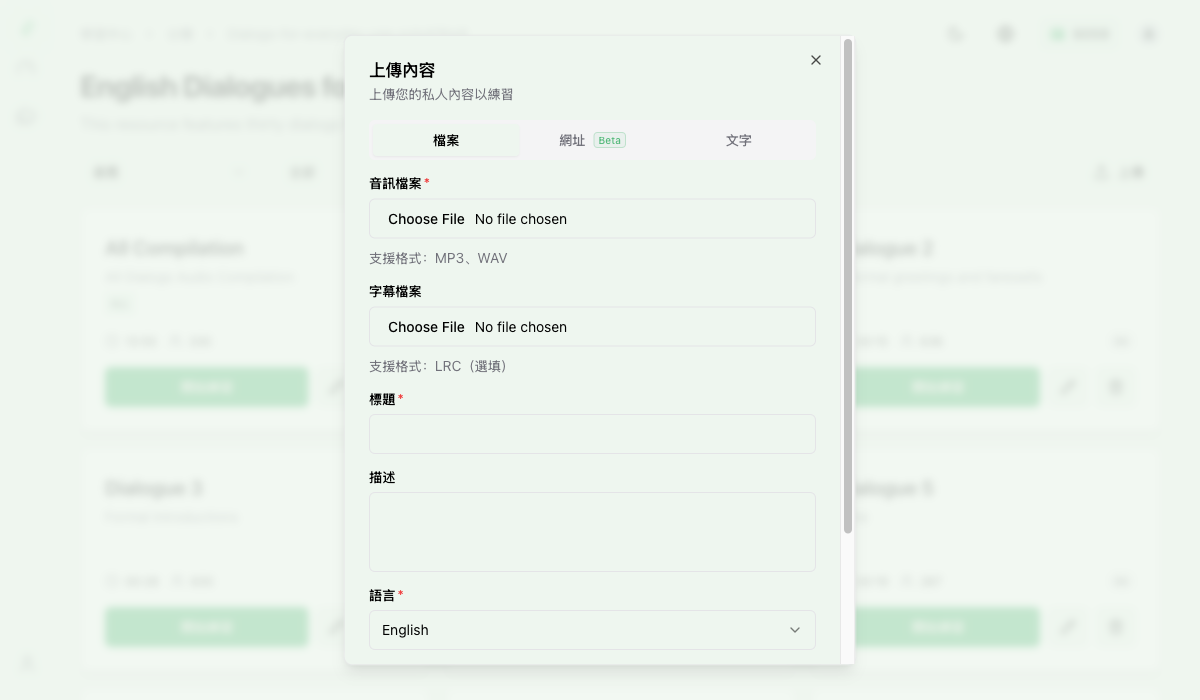Choose a subtitle file for 字幕檔案
1200x700 pixels.
(x=427, y=326)
